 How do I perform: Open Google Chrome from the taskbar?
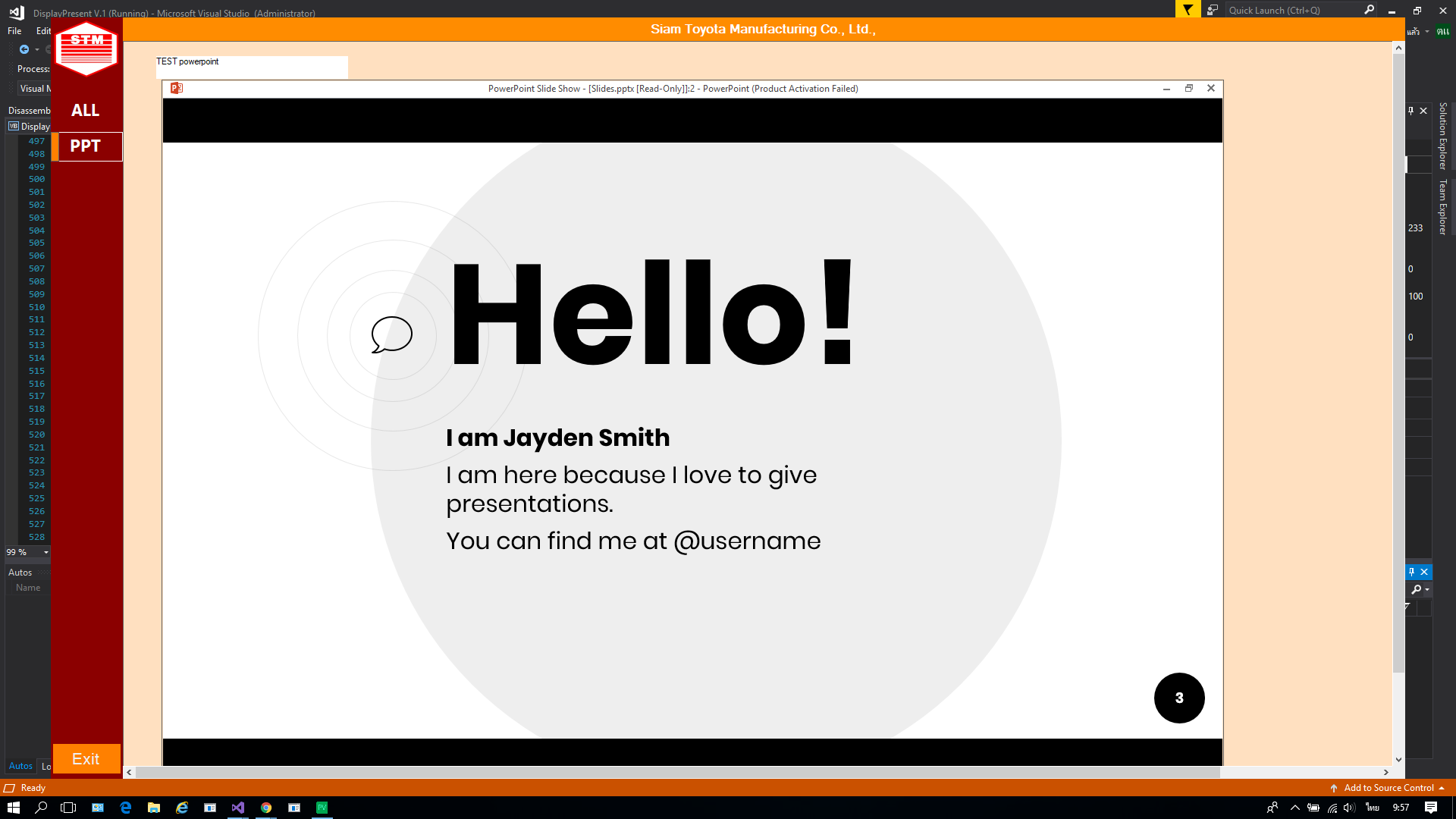pos(266,808)
